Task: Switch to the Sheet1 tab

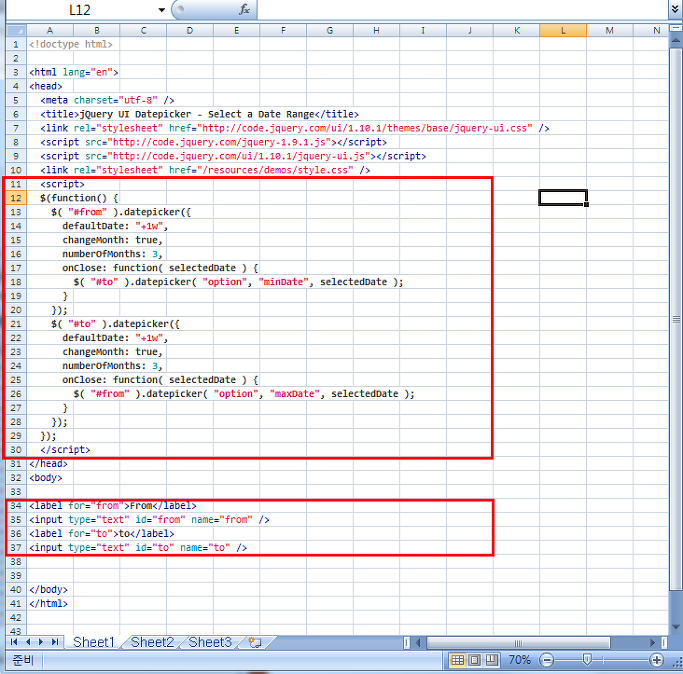Action: click(93, 642)
